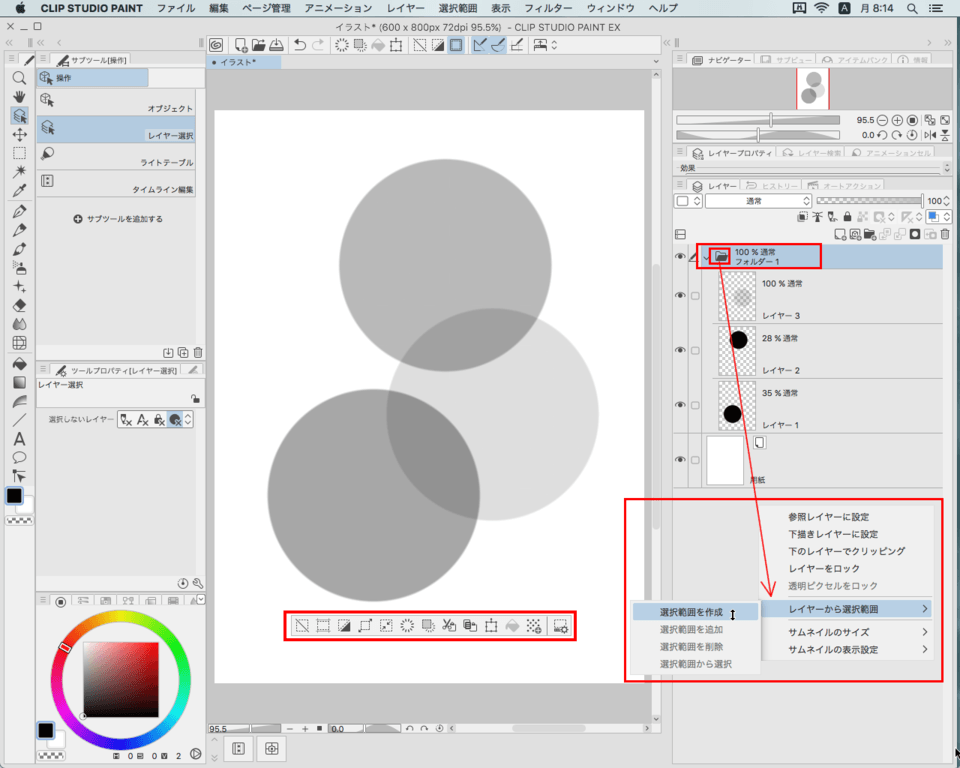Select the Auto select magic wand tool

click(20, 171)
